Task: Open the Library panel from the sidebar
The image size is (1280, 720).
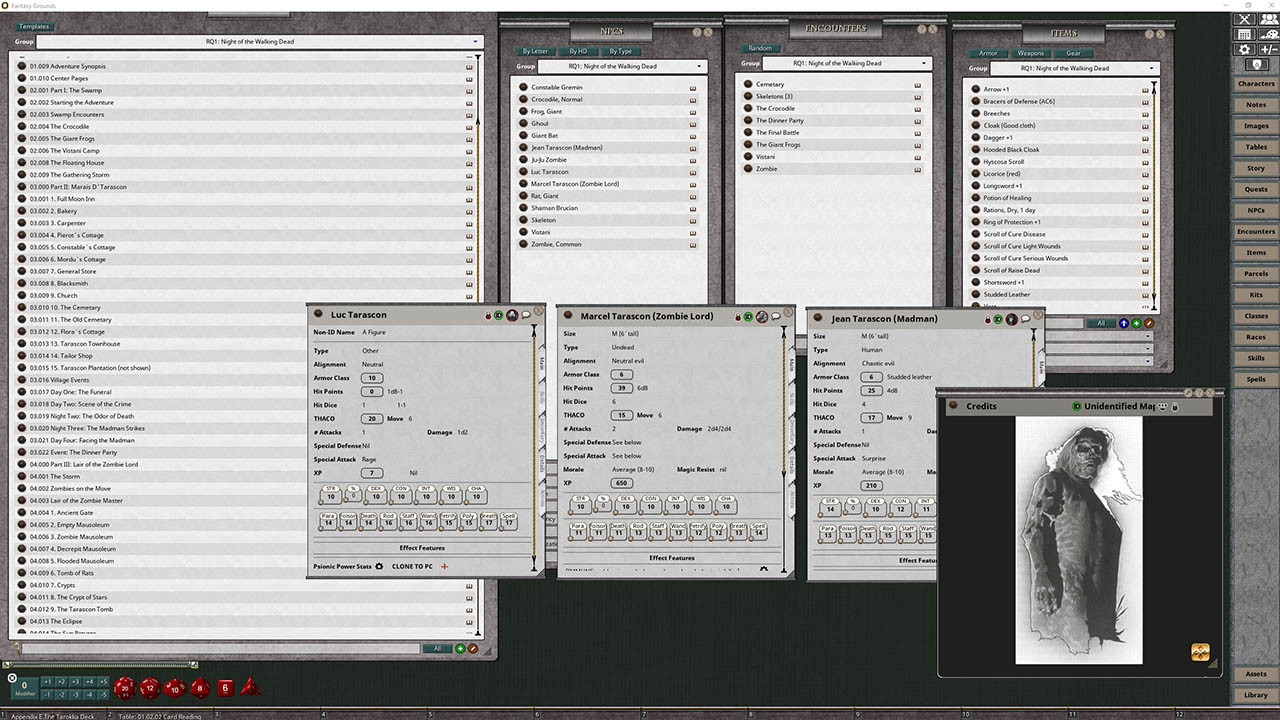Action: [x=1257, y=695]
